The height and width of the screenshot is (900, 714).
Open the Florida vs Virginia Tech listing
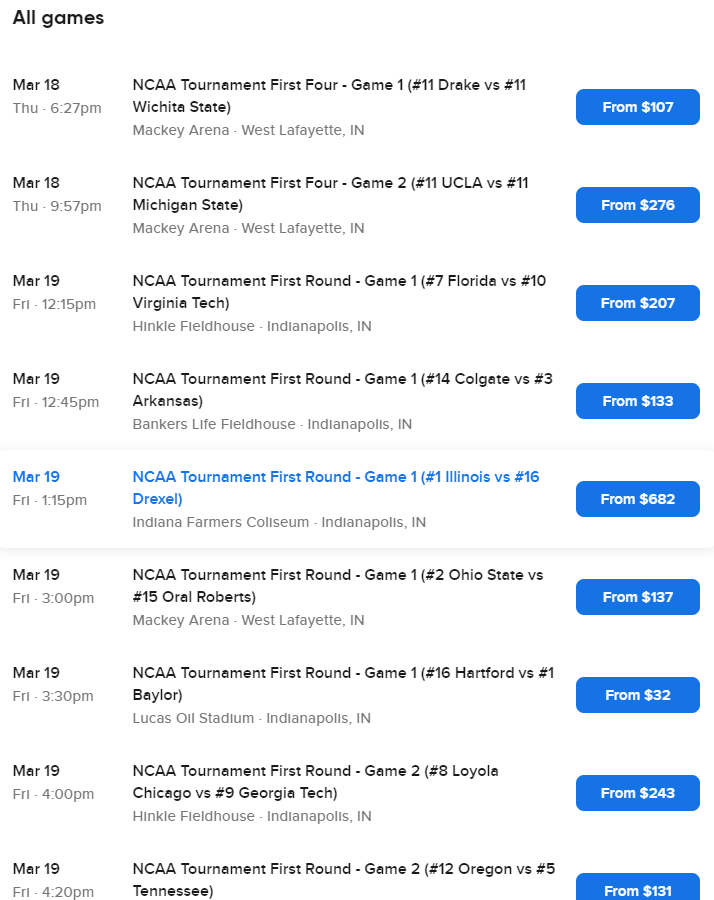339,292
